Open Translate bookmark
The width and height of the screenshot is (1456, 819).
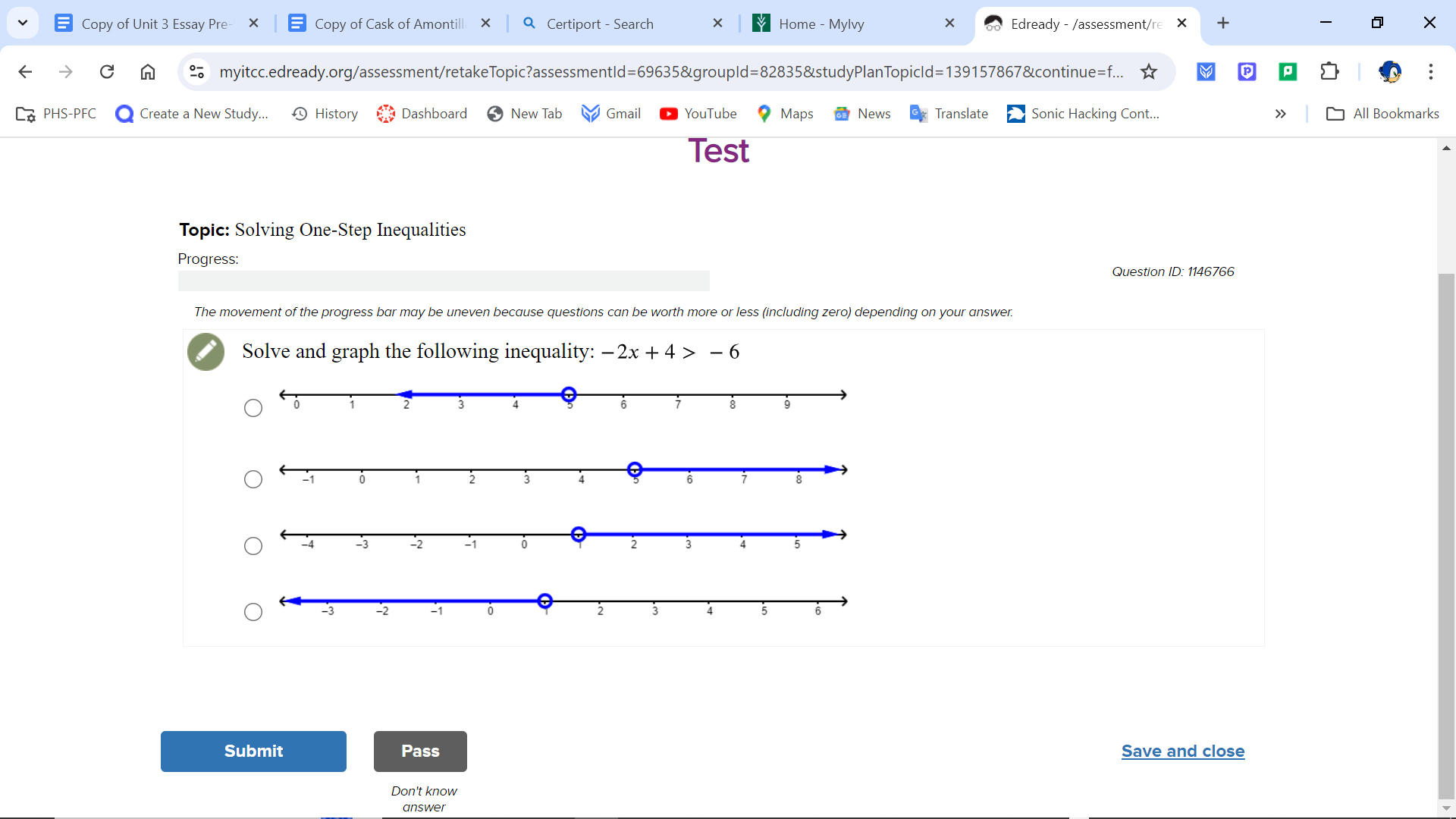949,114
